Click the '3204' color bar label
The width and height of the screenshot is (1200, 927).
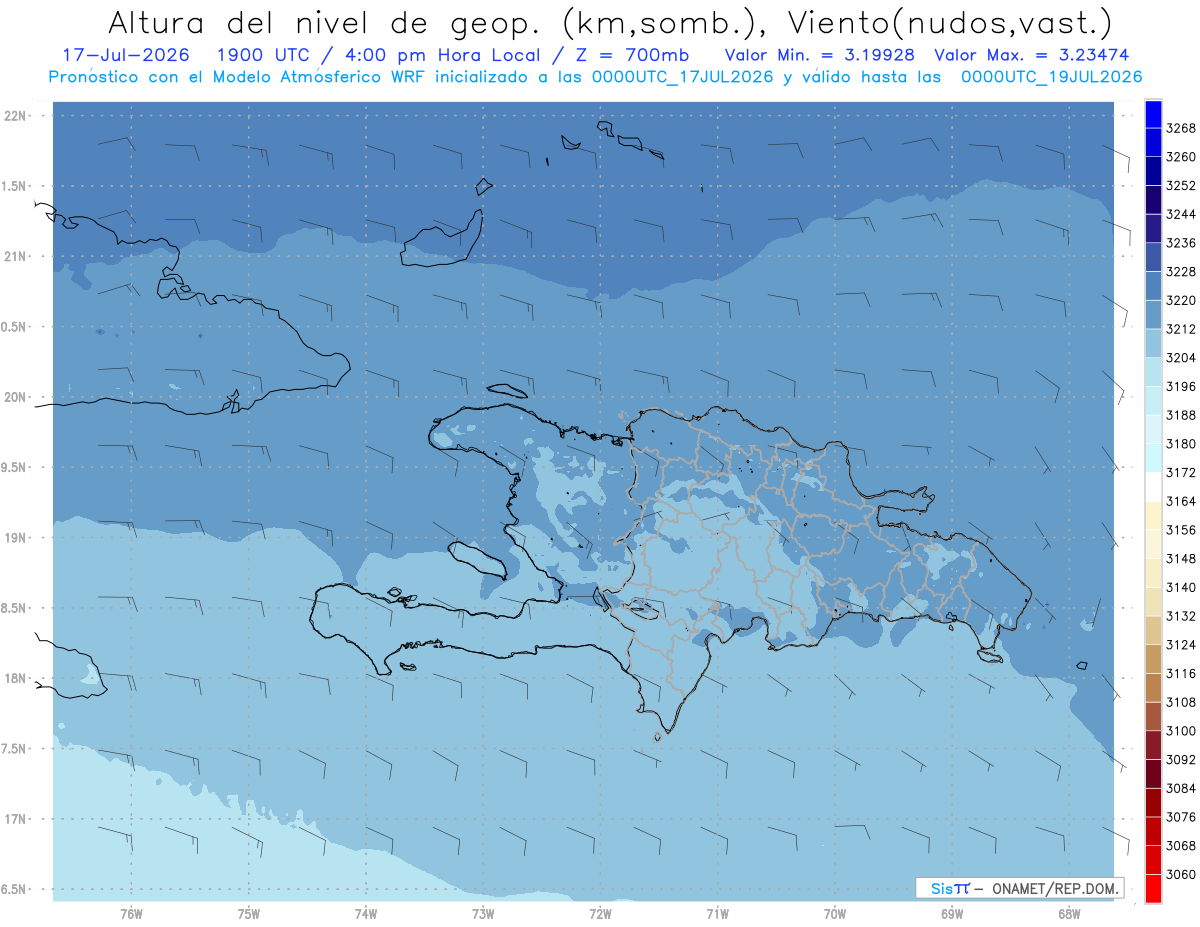click(x=1181, y=358)
